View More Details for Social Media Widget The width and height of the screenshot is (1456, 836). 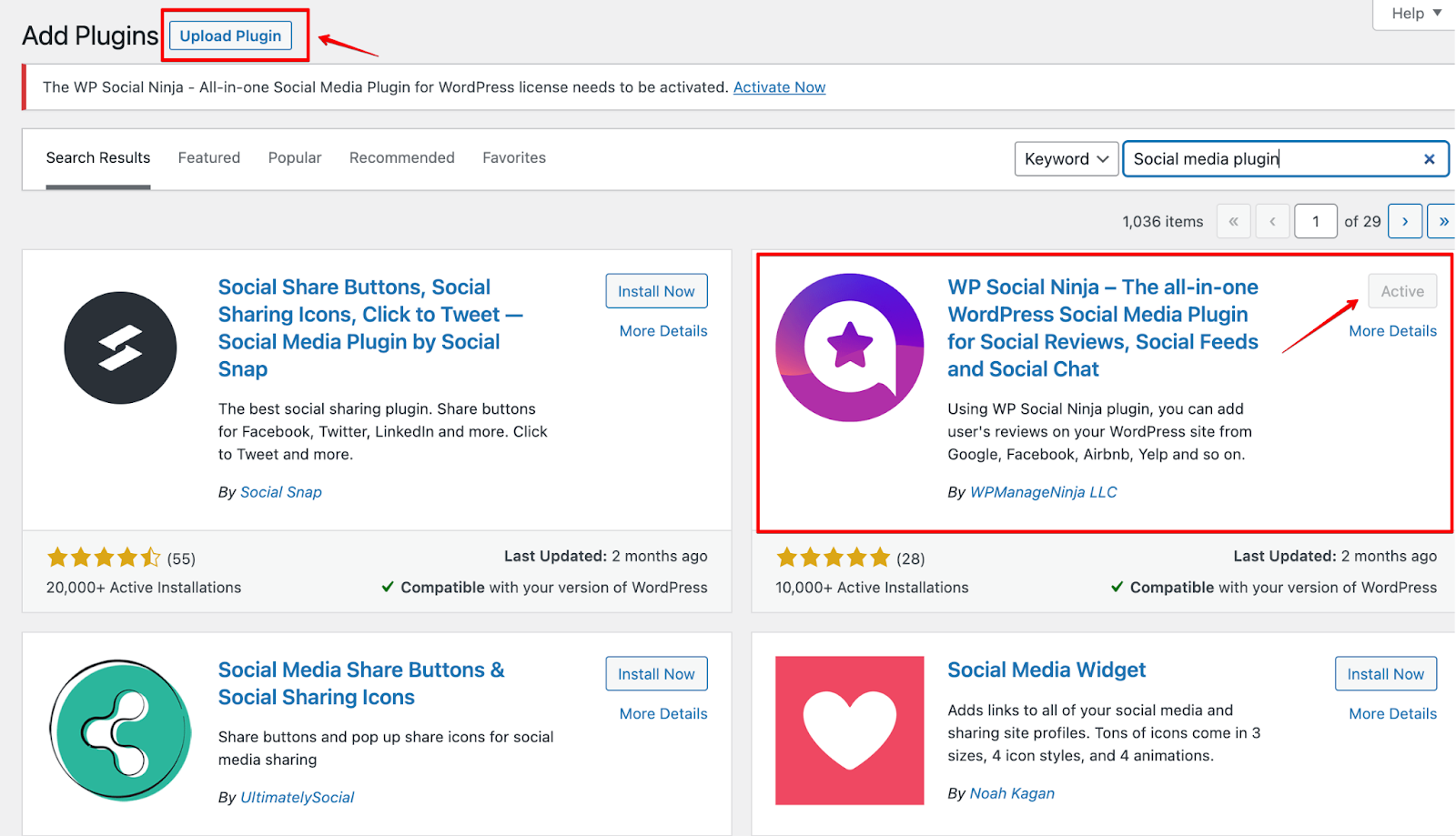click(1393, 714)
